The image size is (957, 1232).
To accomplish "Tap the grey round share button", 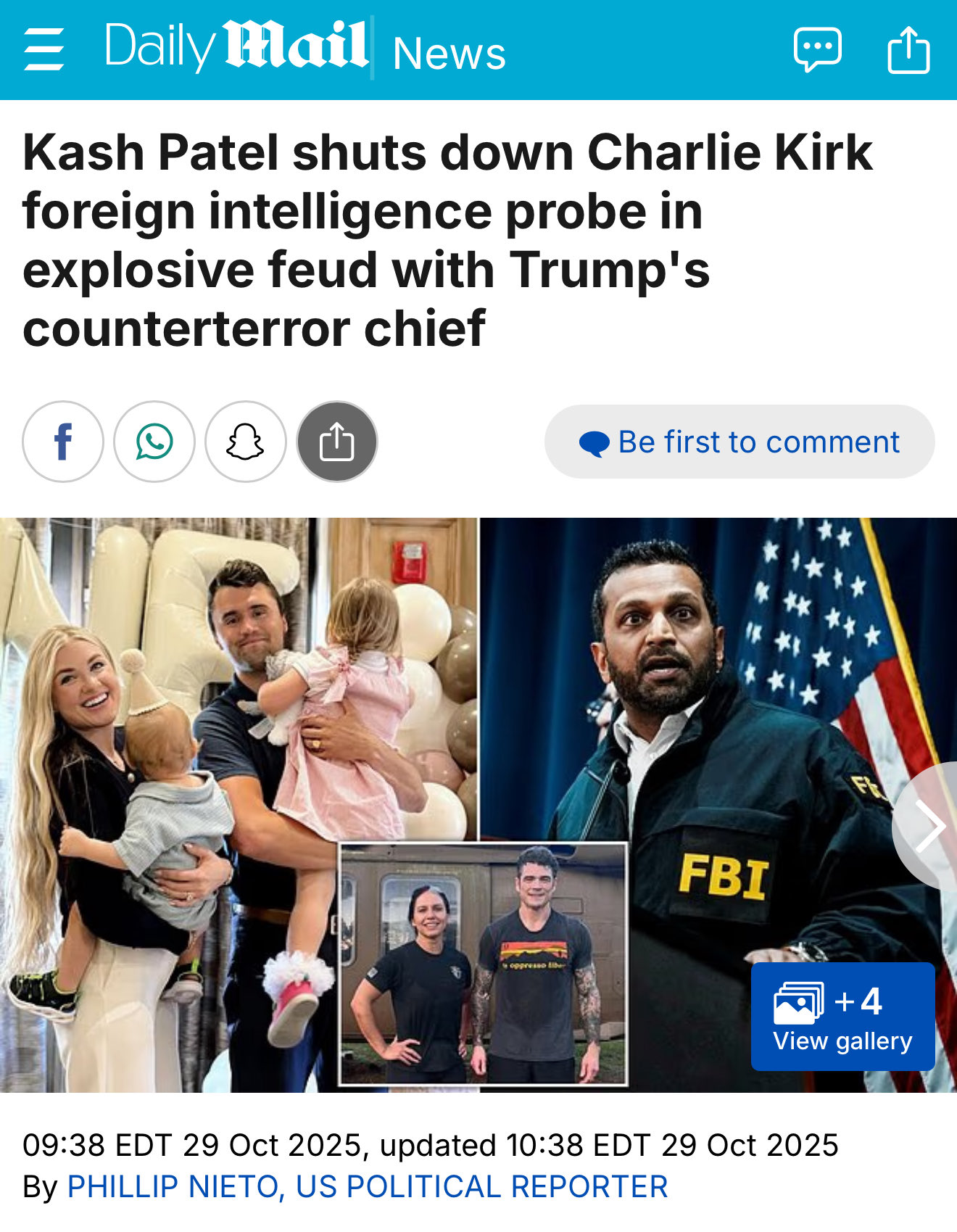I will point(337,442).
